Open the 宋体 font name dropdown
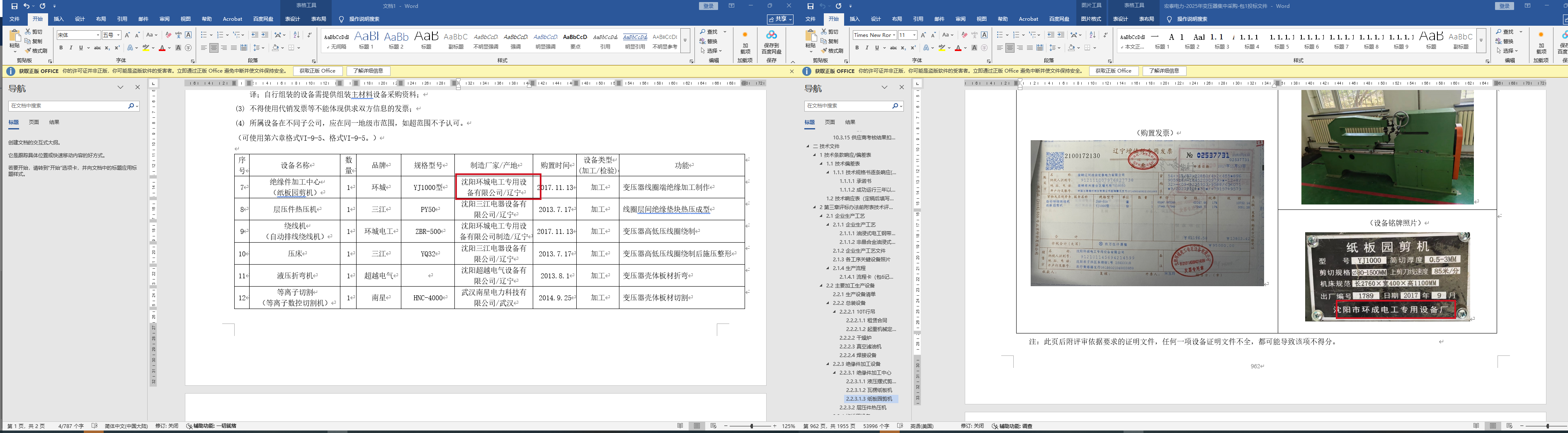Image resolution: width=1568 pixels, height=433 pixels. (97, 35)
